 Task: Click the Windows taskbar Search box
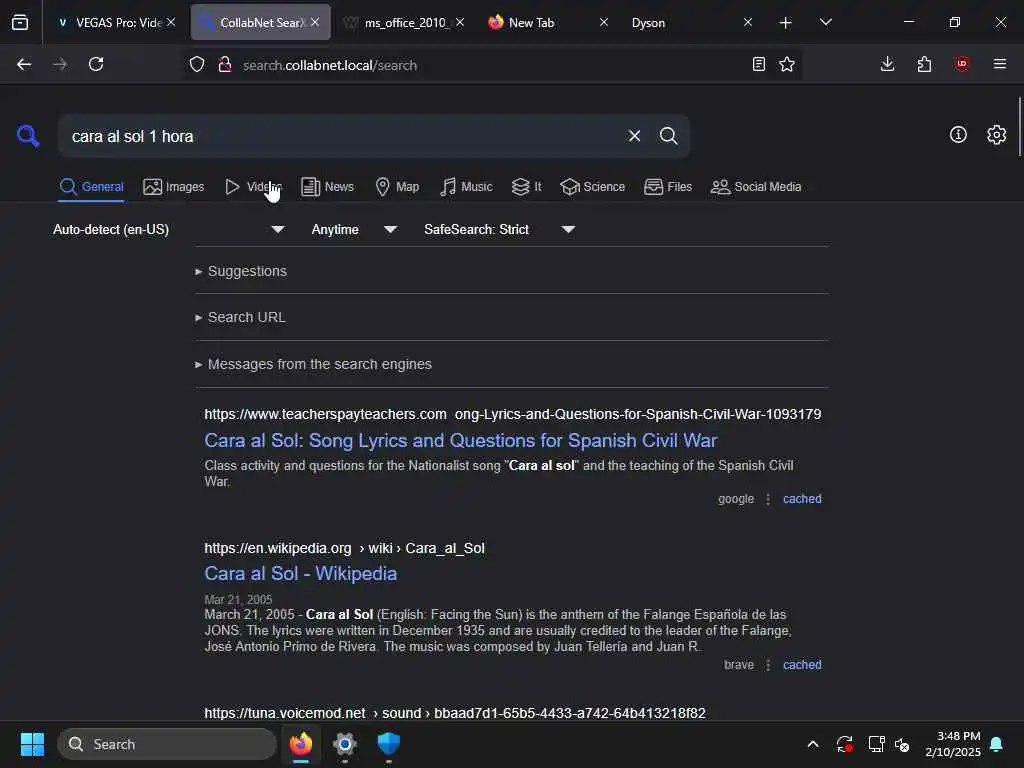167,744
